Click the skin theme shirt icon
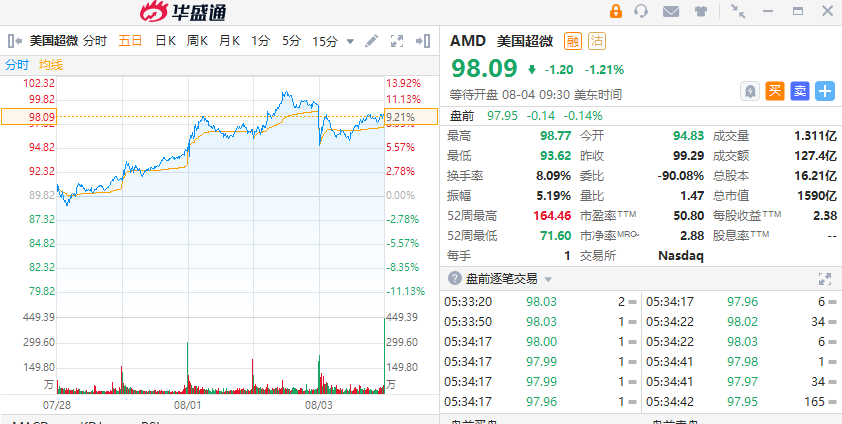This screenshot has width=842, height=424. pos(702,11)
